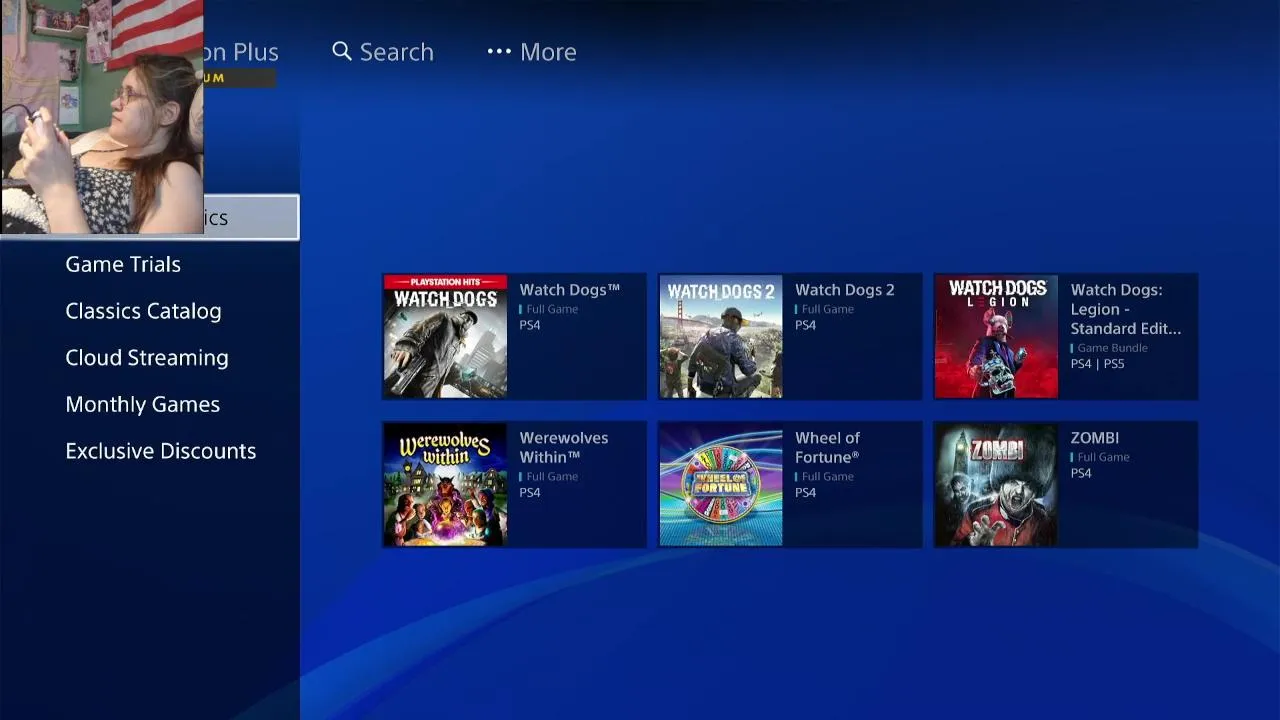Select the highlighted sidebar item above Game Trials
The height and width of the screenshot is (720, 1280).
[x=150, y=217]
